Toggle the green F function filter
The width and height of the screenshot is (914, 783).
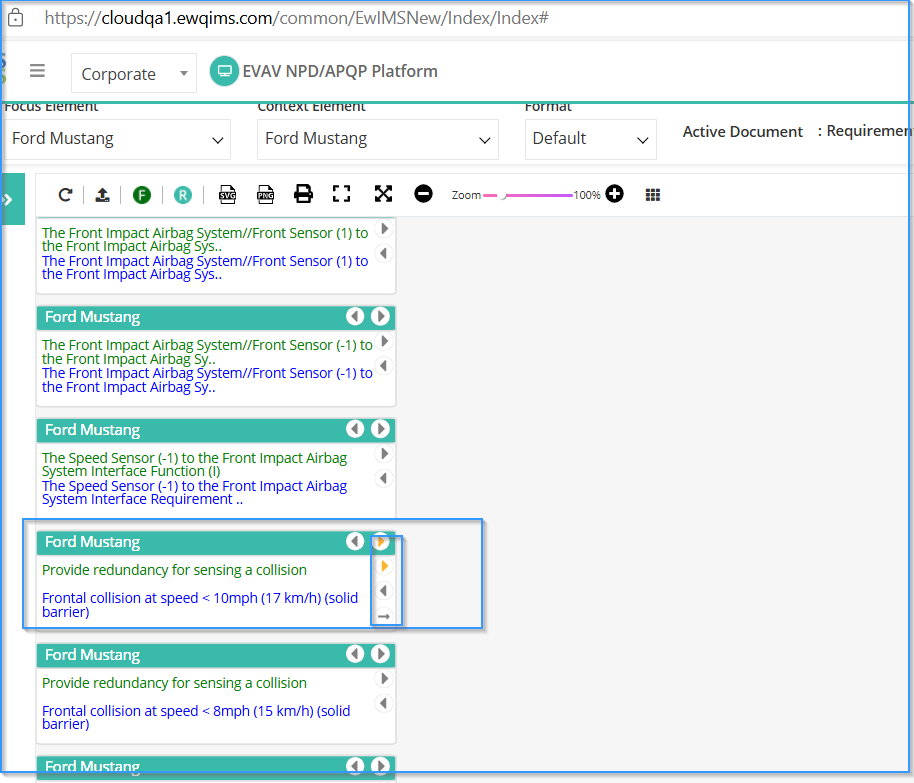click(142, 195)
